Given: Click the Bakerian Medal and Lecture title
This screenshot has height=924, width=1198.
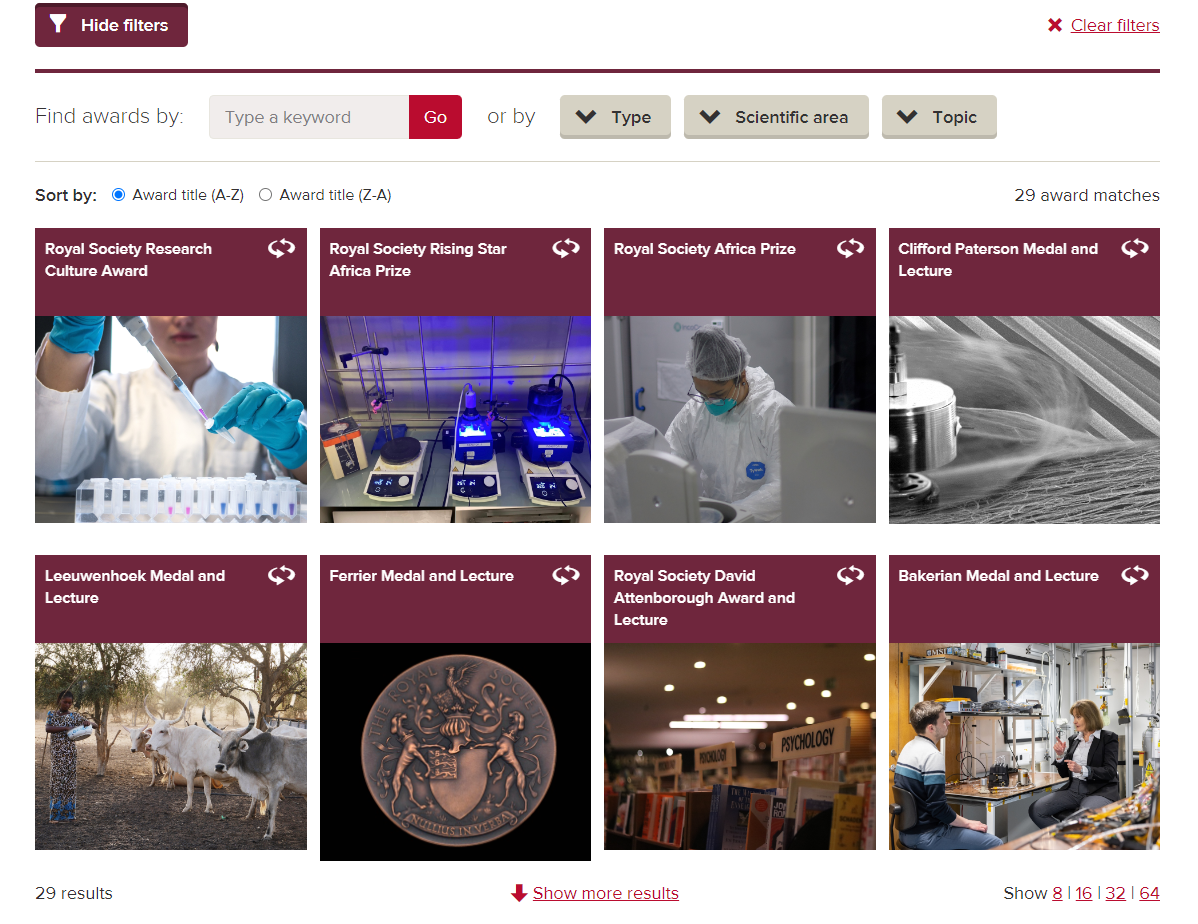Looking at the screenshot, I should pyautogui.click(x=999, y=576).
